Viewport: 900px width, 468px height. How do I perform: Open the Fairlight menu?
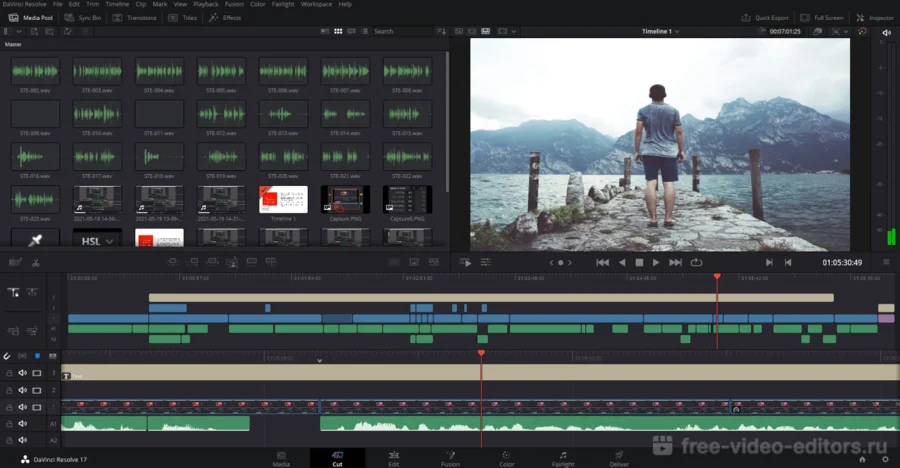pyautogui.click(x=283, y=4)
